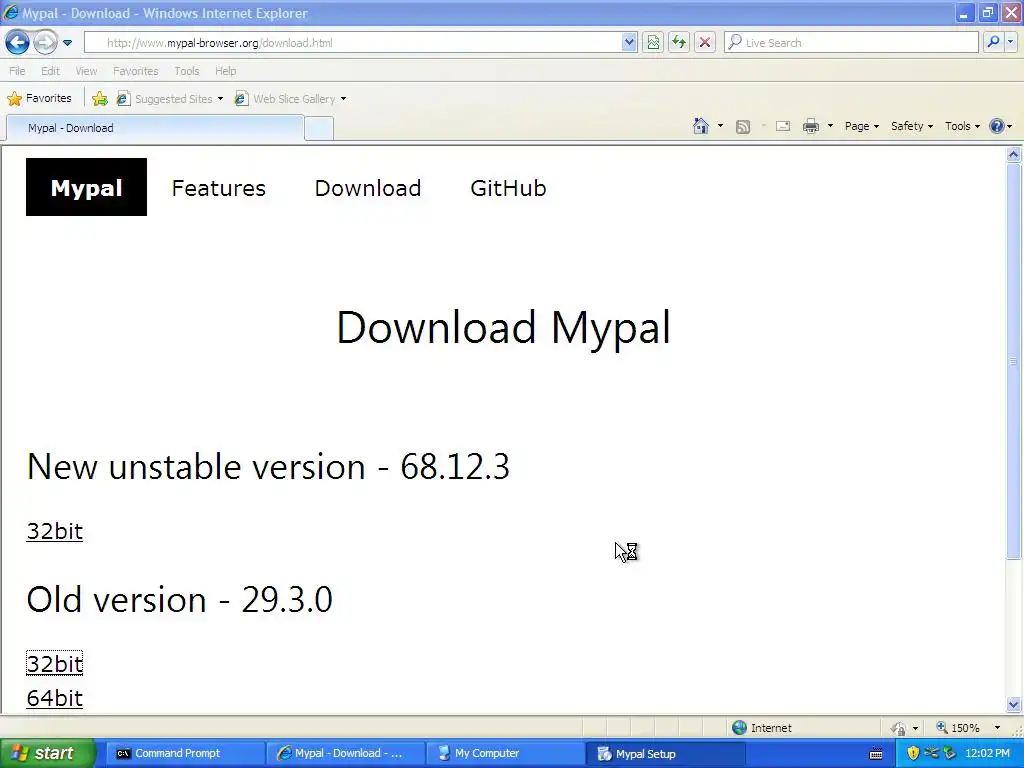This screenshot has height=768, width=1024.
Task: Select the Mypal - Download tab
Action: tap(155, 128)
